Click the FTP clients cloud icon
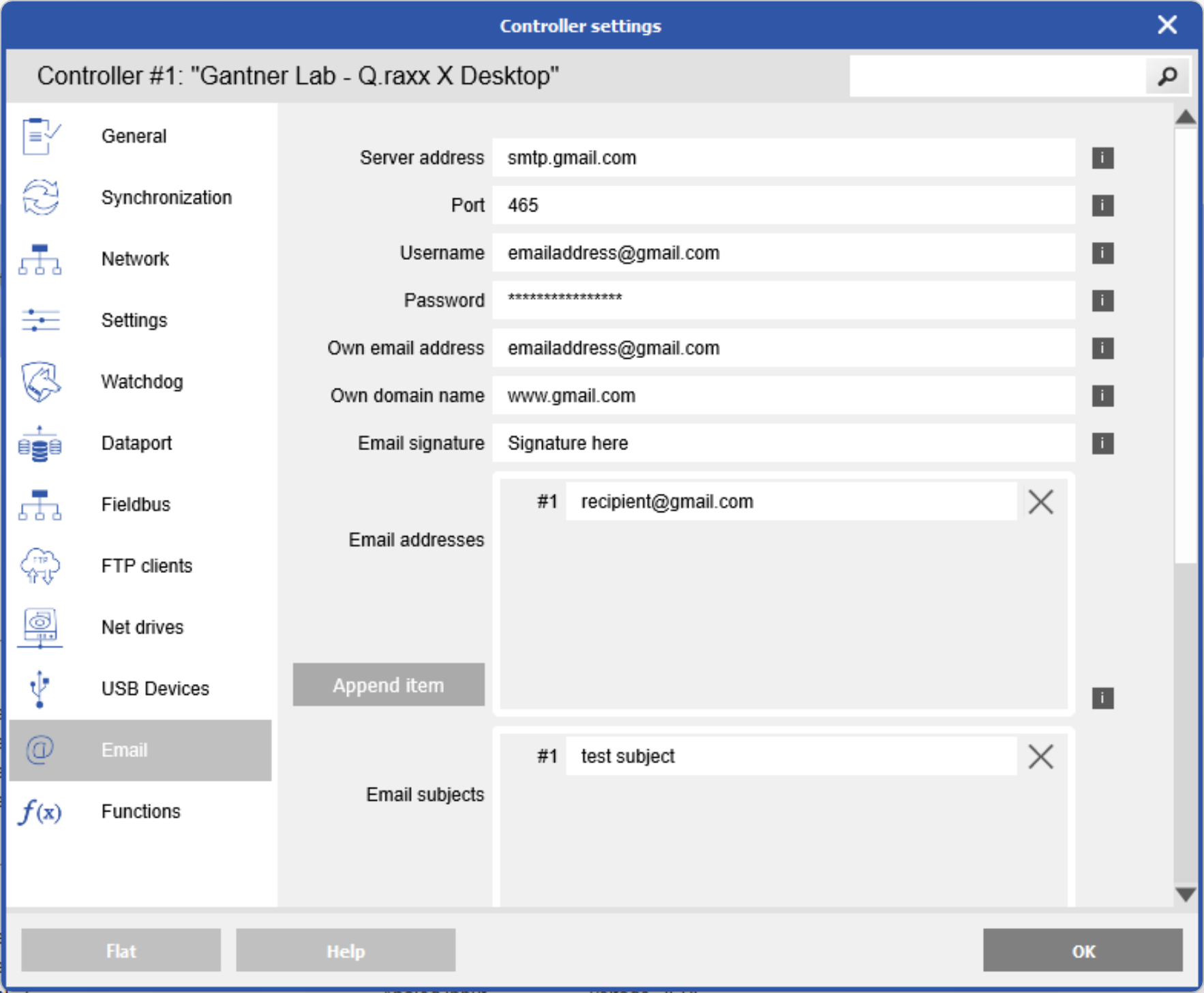This screenshot has width=1204, height=993. (x=40, y=566)
